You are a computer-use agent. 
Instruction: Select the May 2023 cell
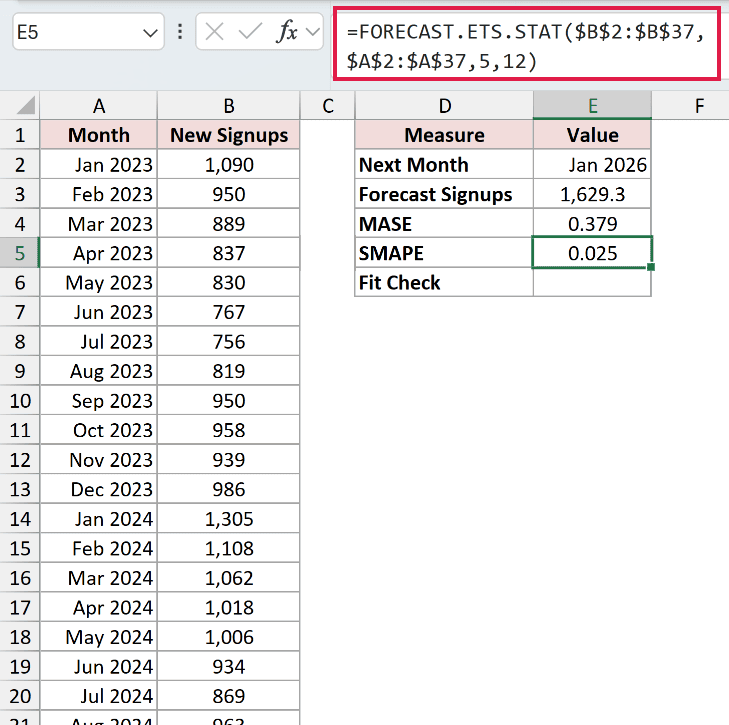click(99, 283)
